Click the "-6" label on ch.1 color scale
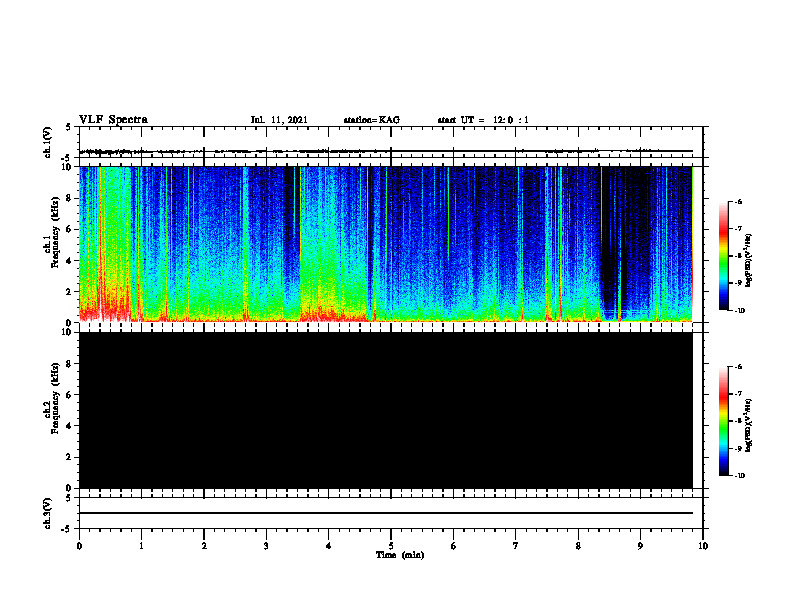 [x=737, y=201]
